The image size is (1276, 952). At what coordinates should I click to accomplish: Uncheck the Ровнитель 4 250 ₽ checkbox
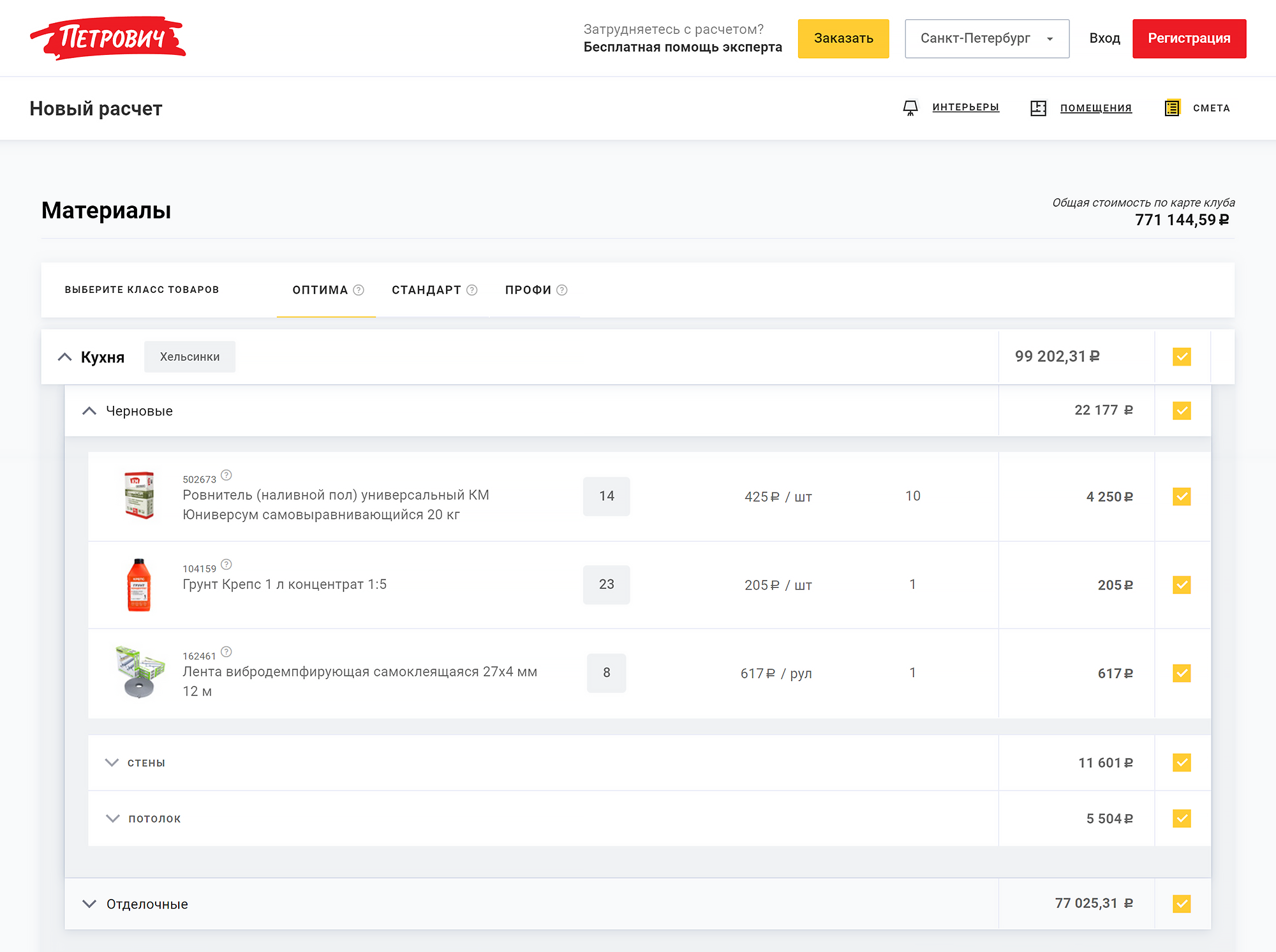[1182, 496]
